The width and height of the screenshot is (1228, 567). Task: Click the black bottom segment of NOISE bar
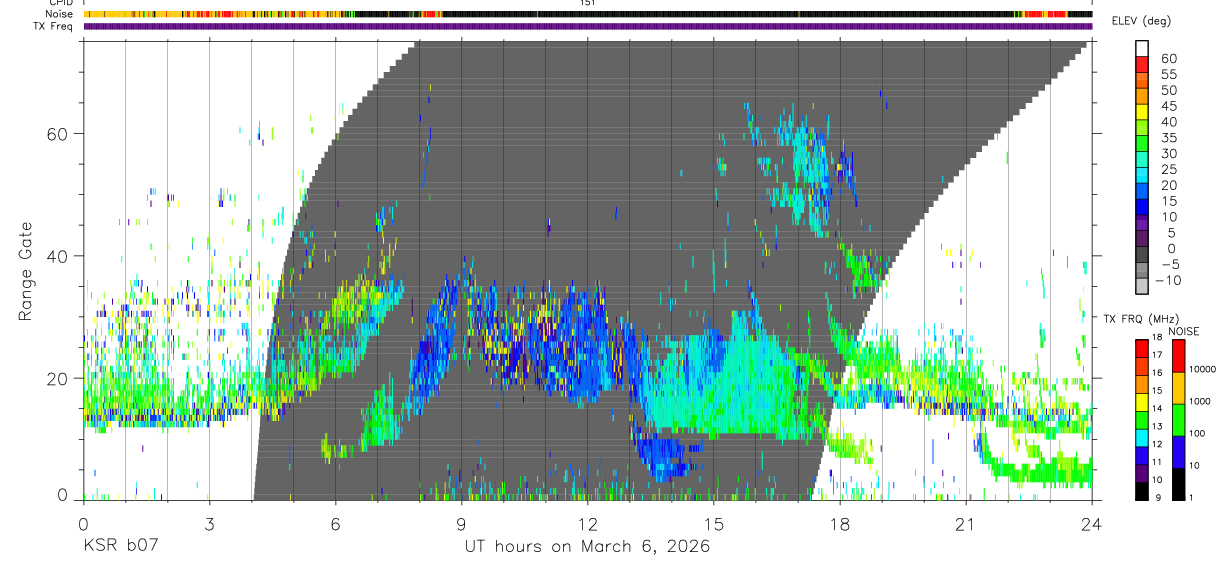1179,483
